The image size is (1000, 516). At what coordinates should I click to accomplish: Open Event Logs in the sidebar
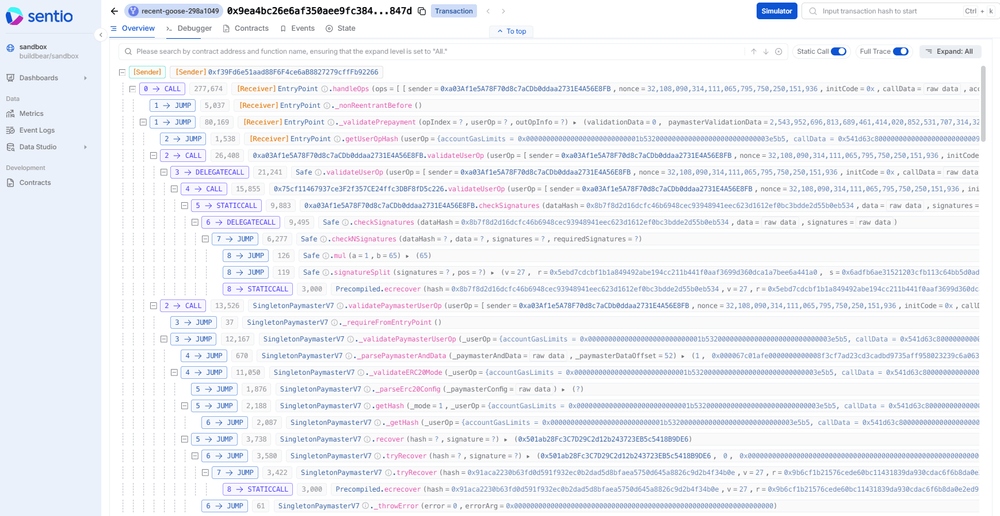36,130
